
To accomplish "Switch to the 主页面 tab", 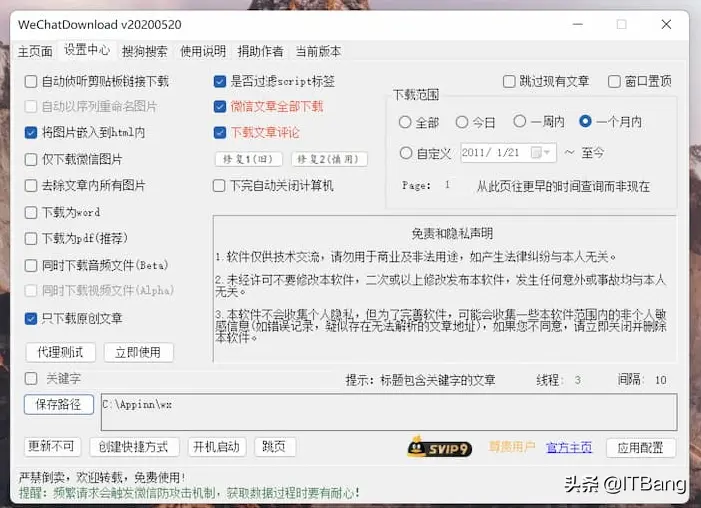I will (x=35, y=51).
